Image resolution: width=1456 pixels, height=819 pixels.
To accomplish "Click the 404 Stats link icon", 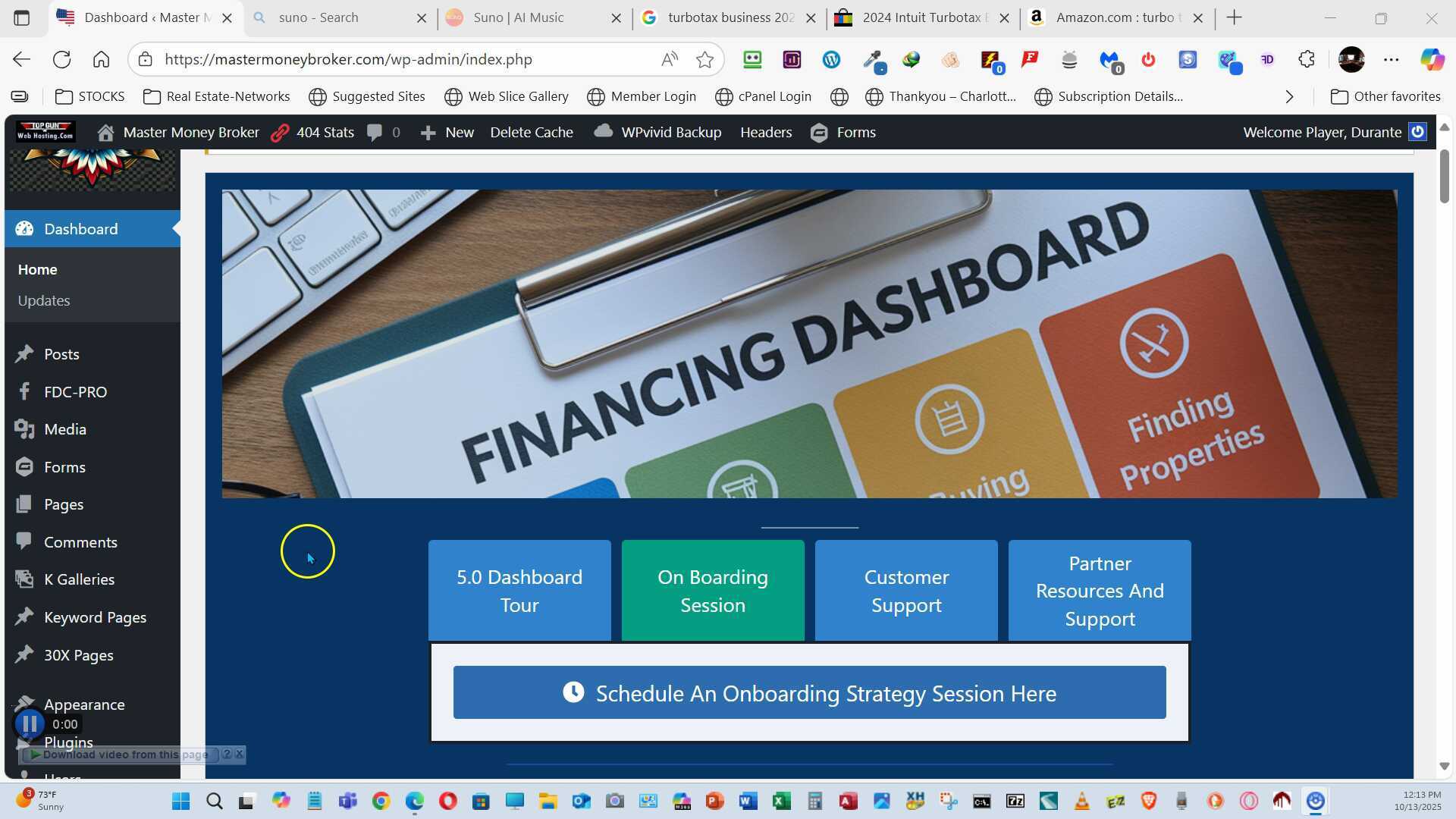I will (281, 133).
